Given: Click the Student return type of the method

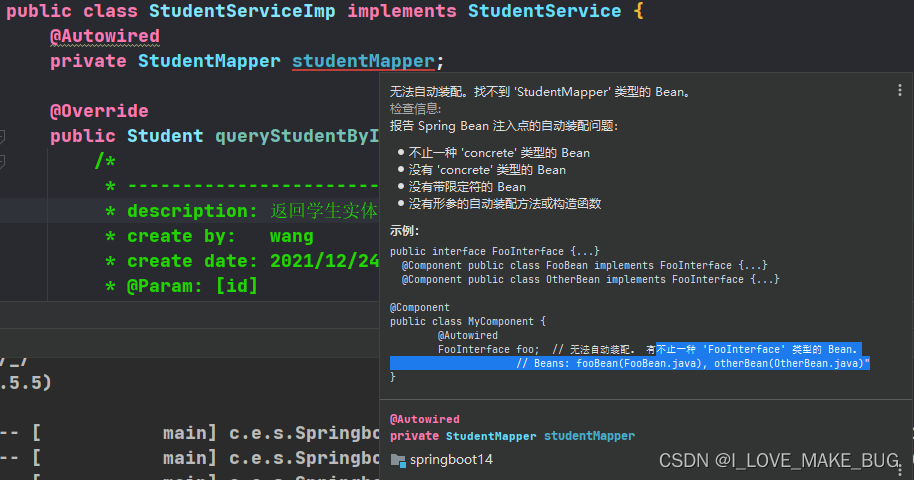Looking at the screenshot, I should click(x=165, y=136).
